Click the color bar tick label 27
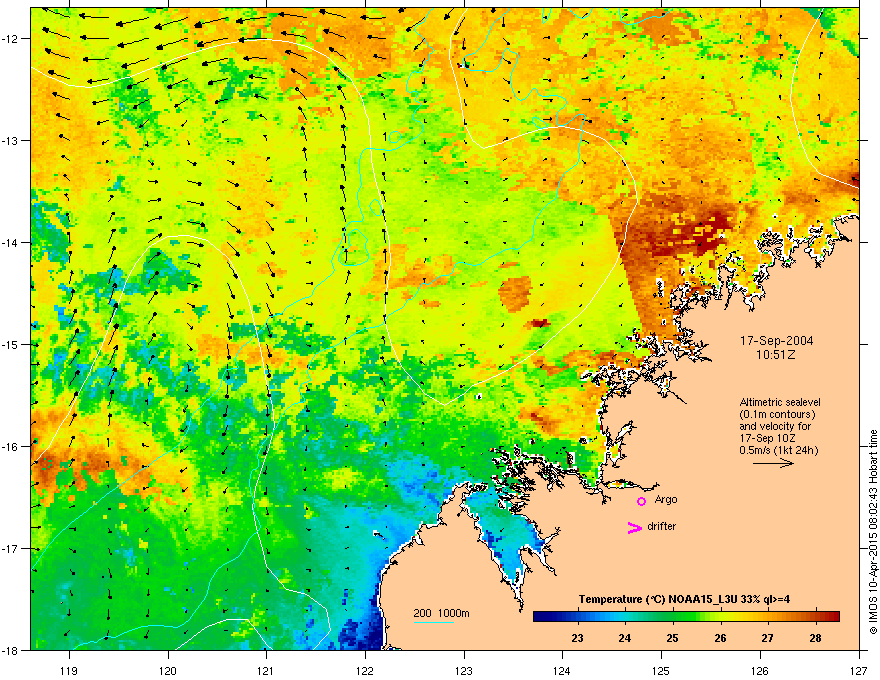Image resolution: width=880 pixels, height=680 pixels. coord(768,638)
